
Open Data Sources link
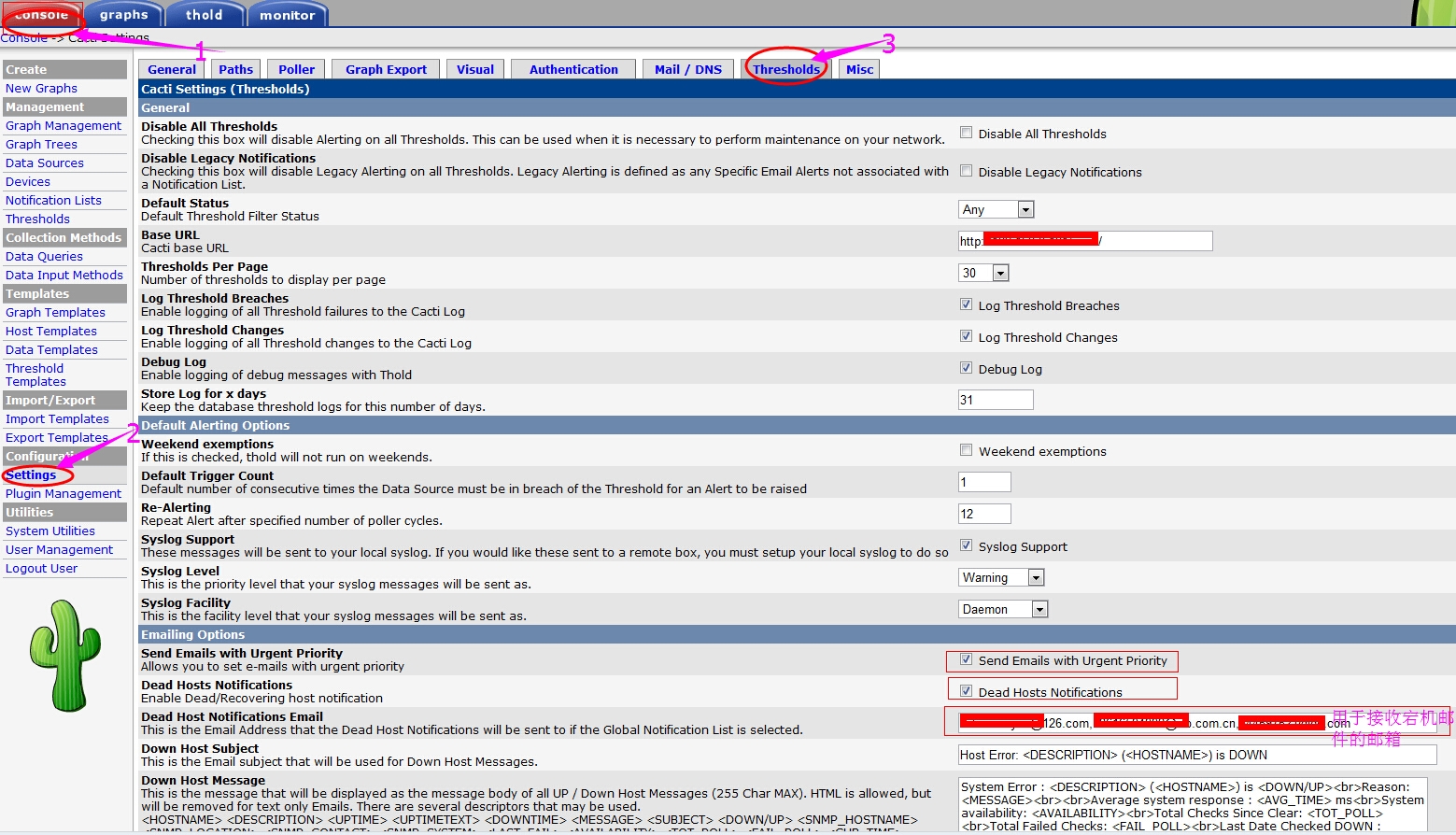(x=45, y=163)
